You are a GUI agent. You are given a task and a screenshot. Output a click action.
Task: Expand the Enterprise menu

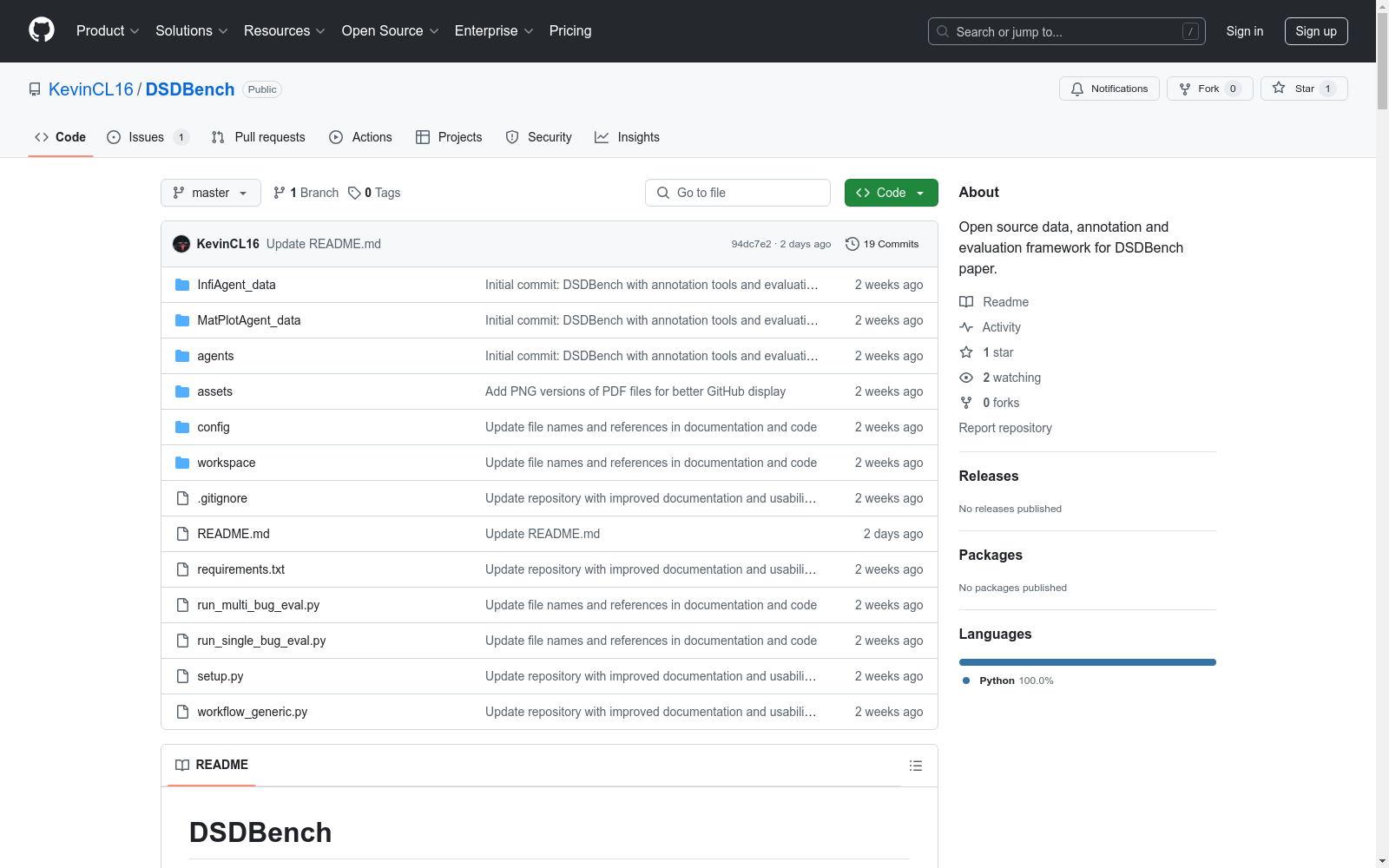pos(494,31)
